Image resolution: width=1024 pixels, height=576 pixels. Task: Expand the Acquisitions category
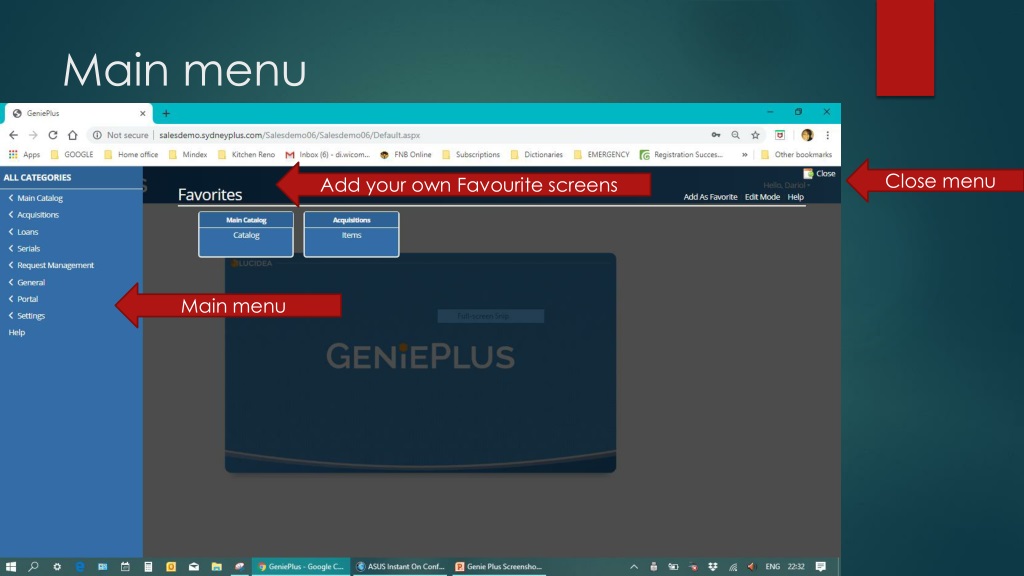tap(33, 215)
